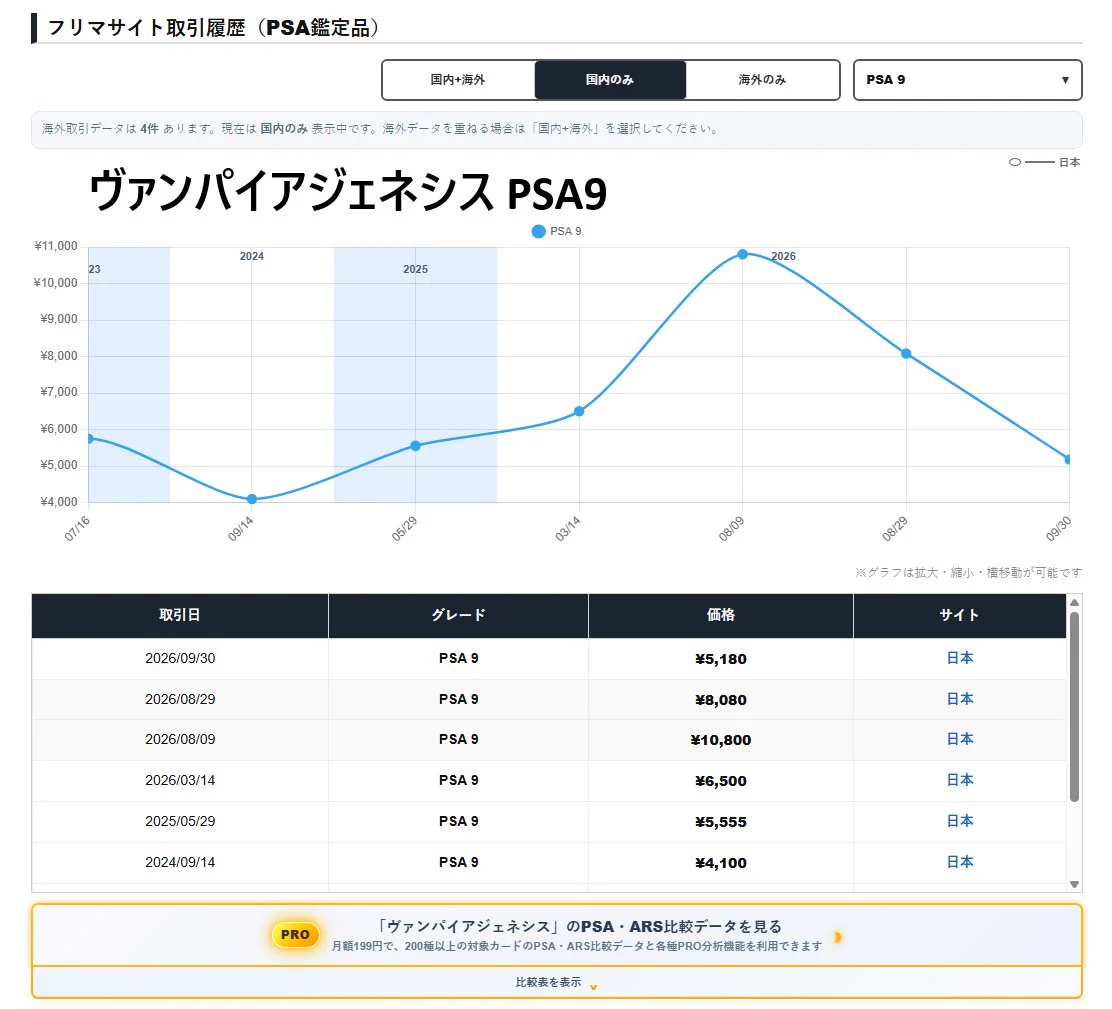Select the 2026/09/30 date cell
This screenshot has width=1112, height=1009.
(x=180, y=658)
